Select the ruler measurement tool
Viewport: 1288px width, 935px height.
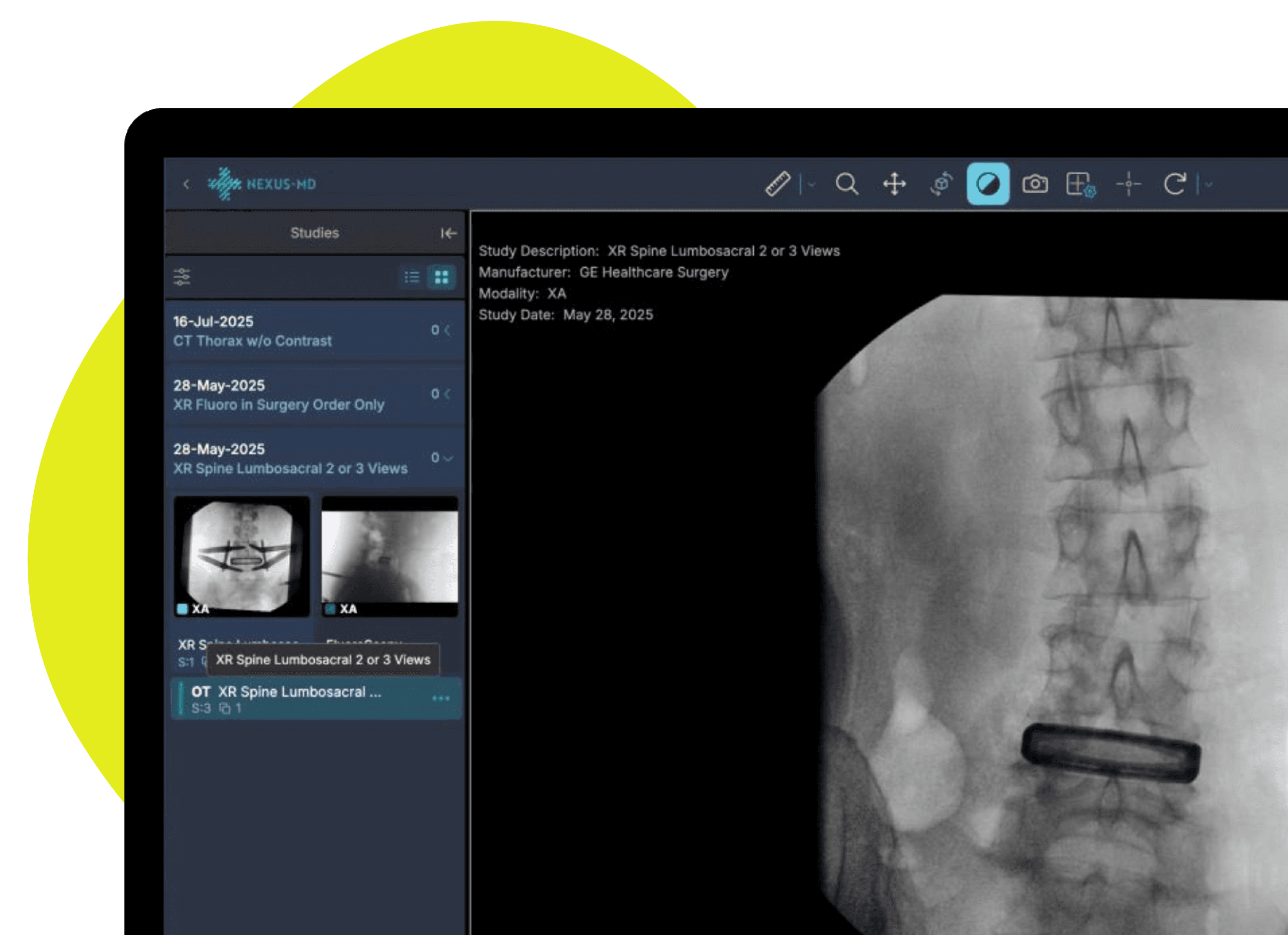pos(778,184)
